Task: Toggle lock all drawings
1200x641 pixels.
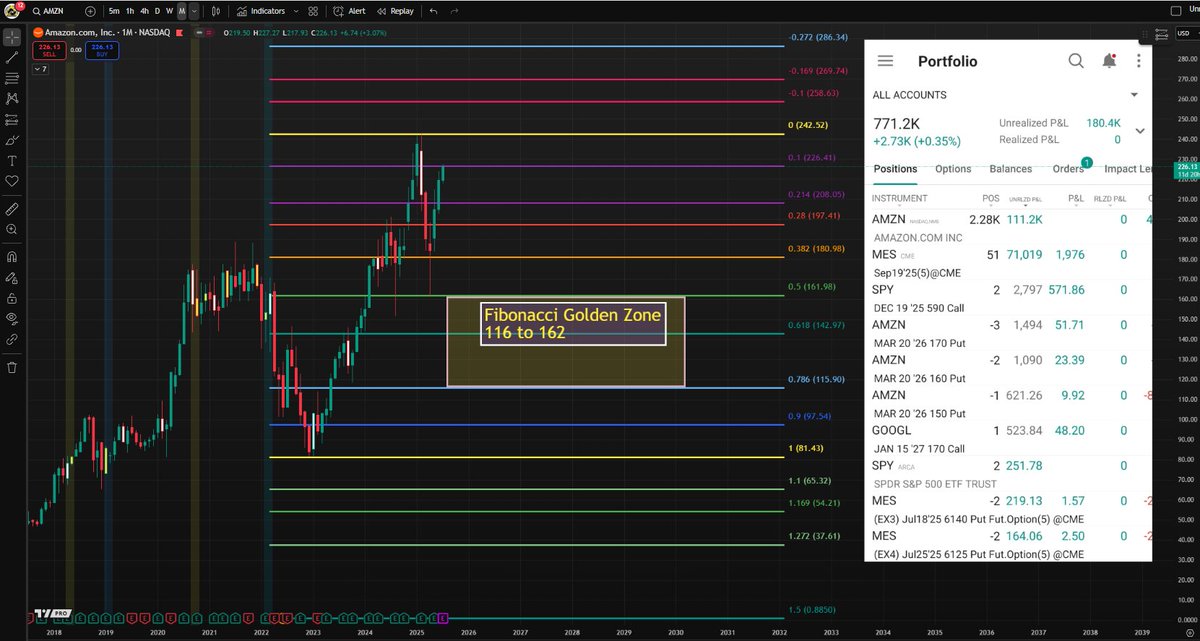Action: [x=12, y=298]
